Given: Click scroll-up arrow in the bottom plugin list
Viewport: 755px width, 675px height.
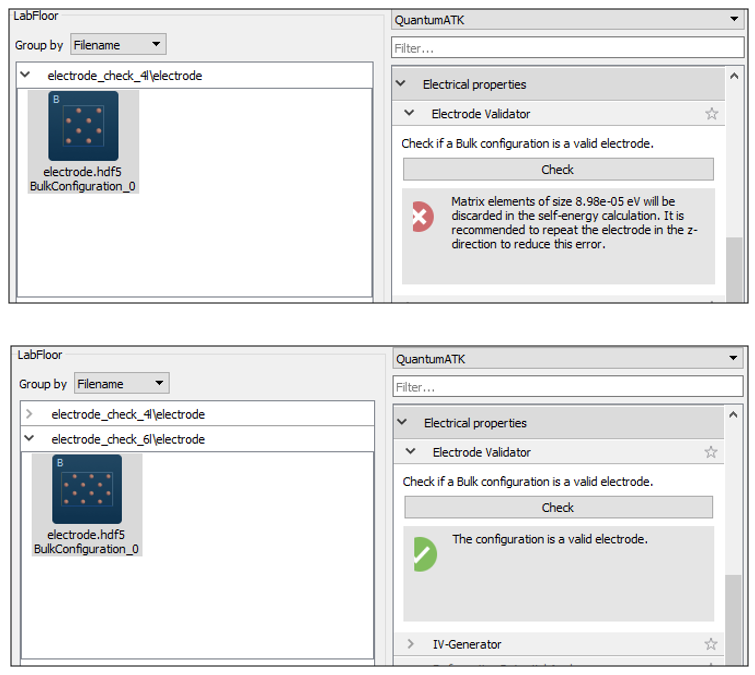Looking at the screenshot, I should (733, 415).
